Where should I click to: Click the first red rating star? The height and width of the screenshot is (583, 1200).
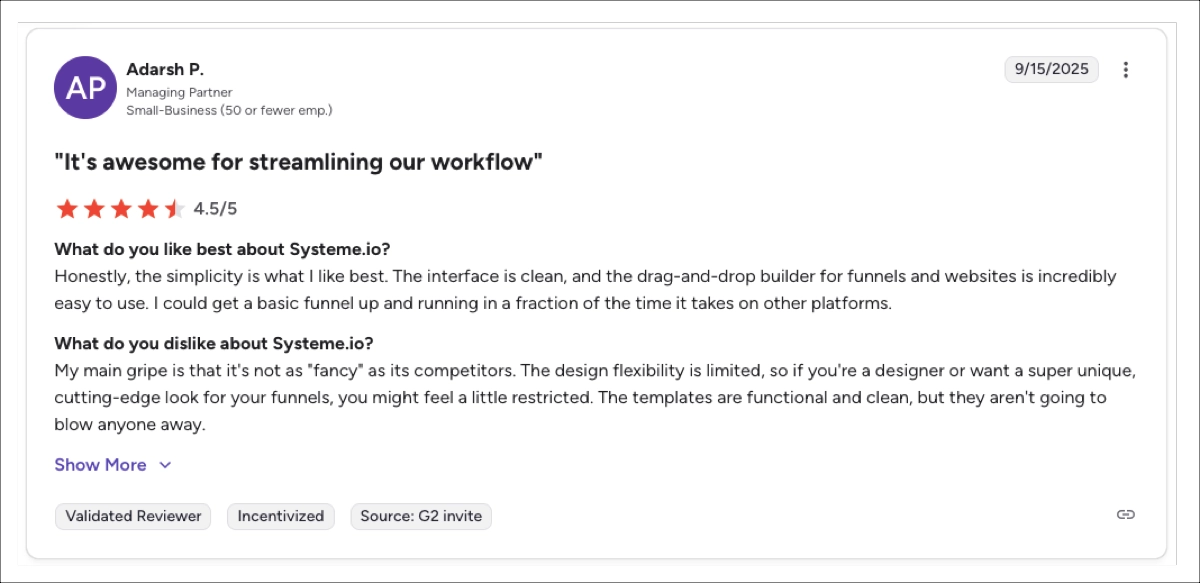click(67, 209)
